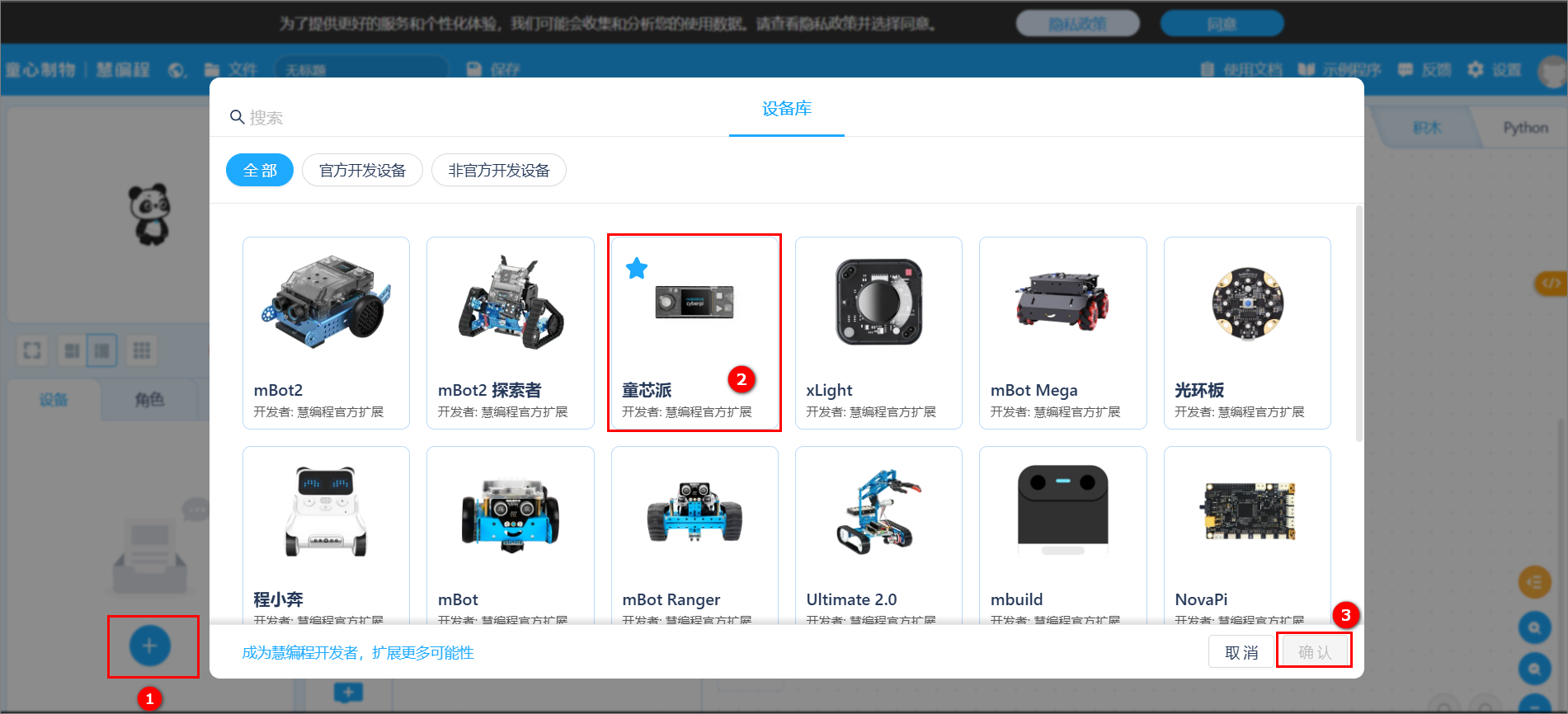This screenshot has width=1568, height=714.
Task: Click the fullscreen stage icon
Action: (32, 350)
